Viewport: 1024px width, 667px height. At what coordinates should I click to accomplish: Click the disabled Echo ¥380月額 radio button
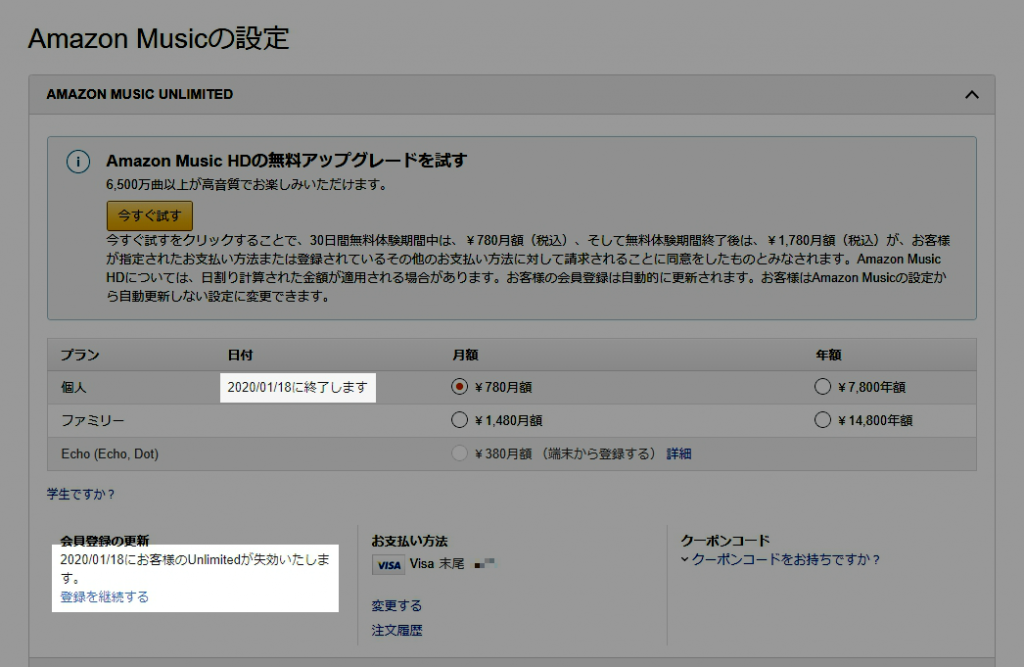(459, 453)
